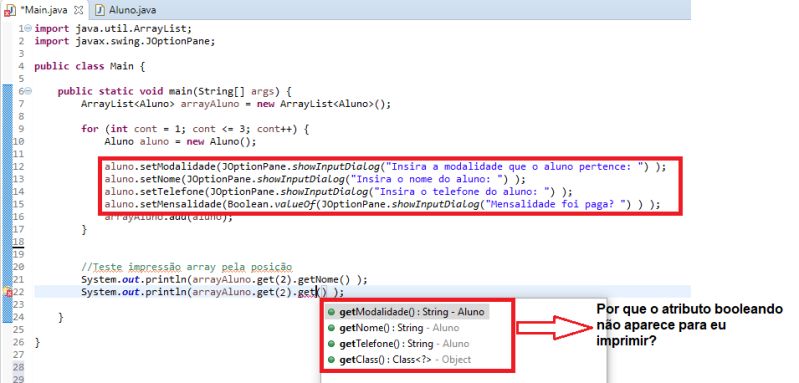799x383 pixels.
Task: Click green method icon beside getModalidade()
Action: tap(331, 312)
